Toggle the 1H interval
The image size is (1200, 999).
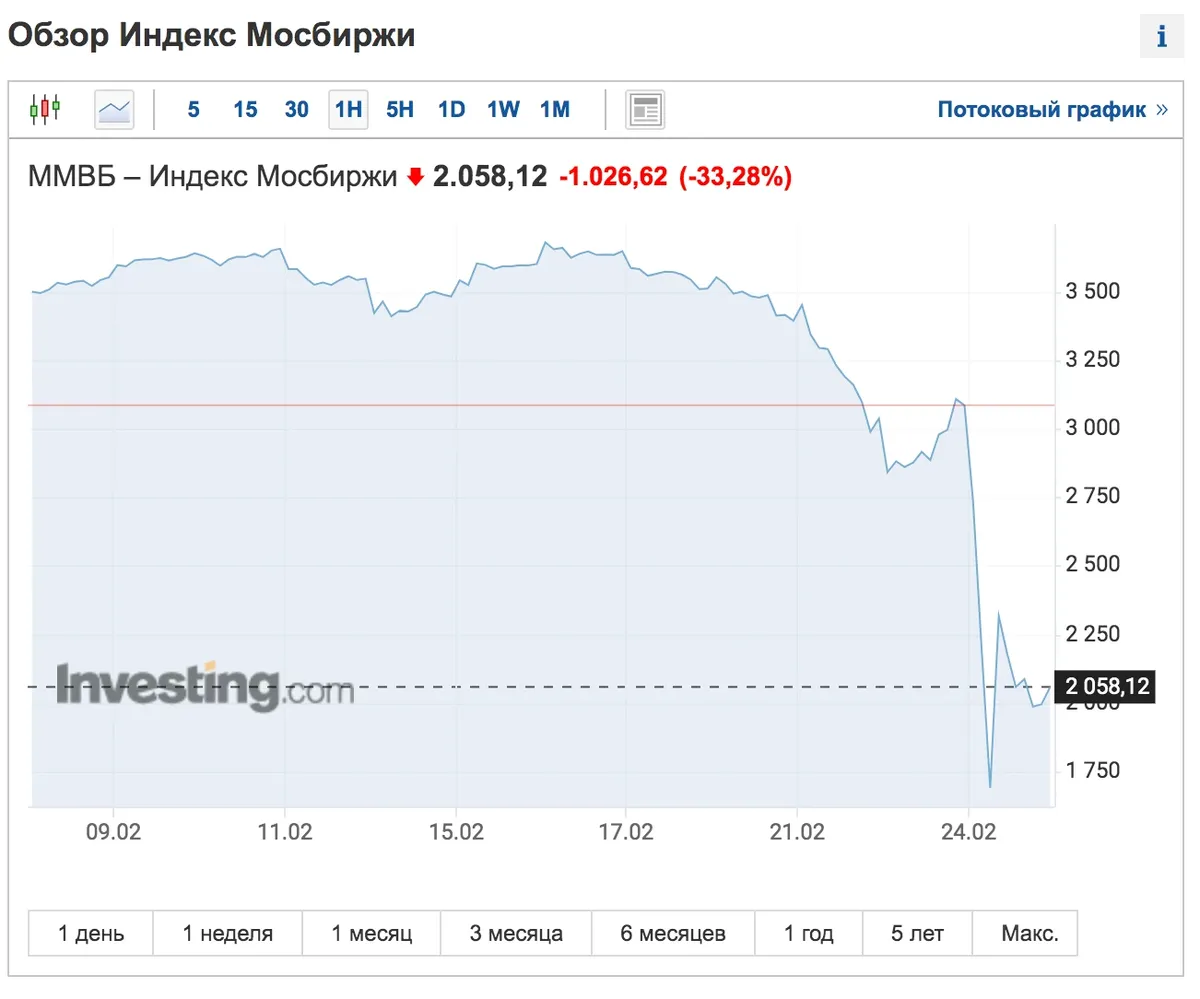[x=348, y=110]
